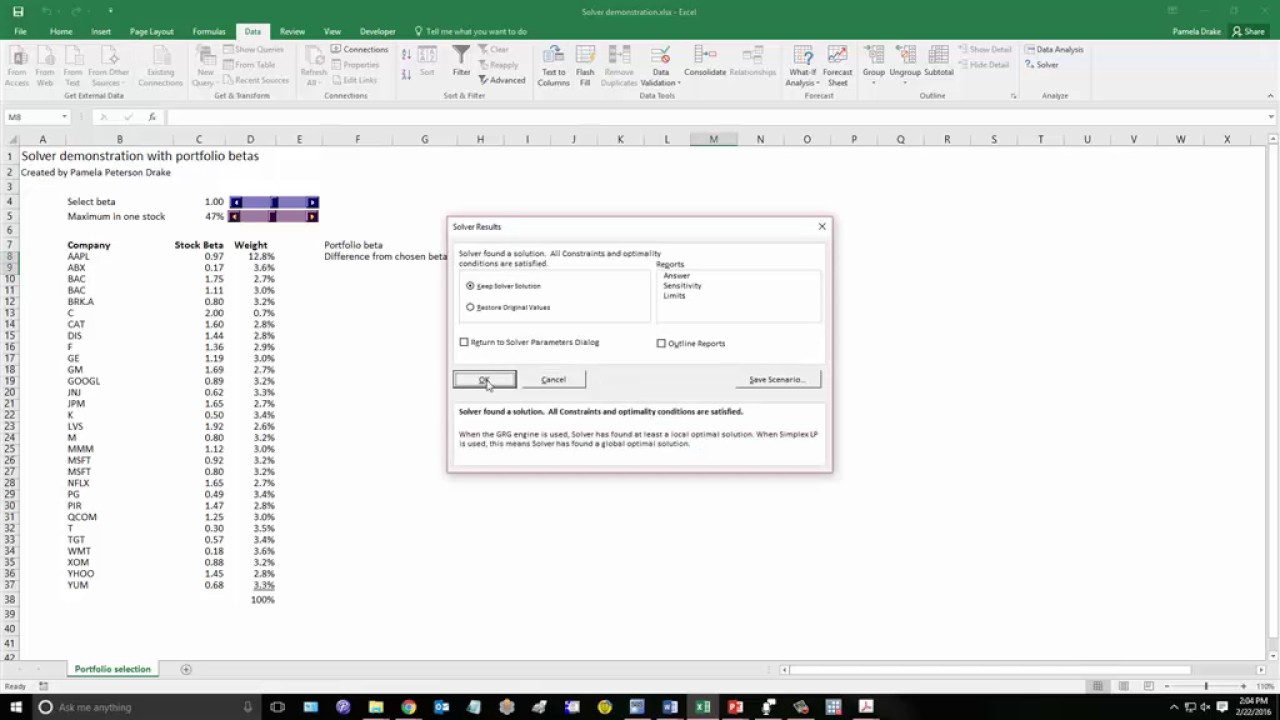1280x720 pixels.
Task: Open the Page Layout tab
Action: pyautogui.click(x=152, y=31)
